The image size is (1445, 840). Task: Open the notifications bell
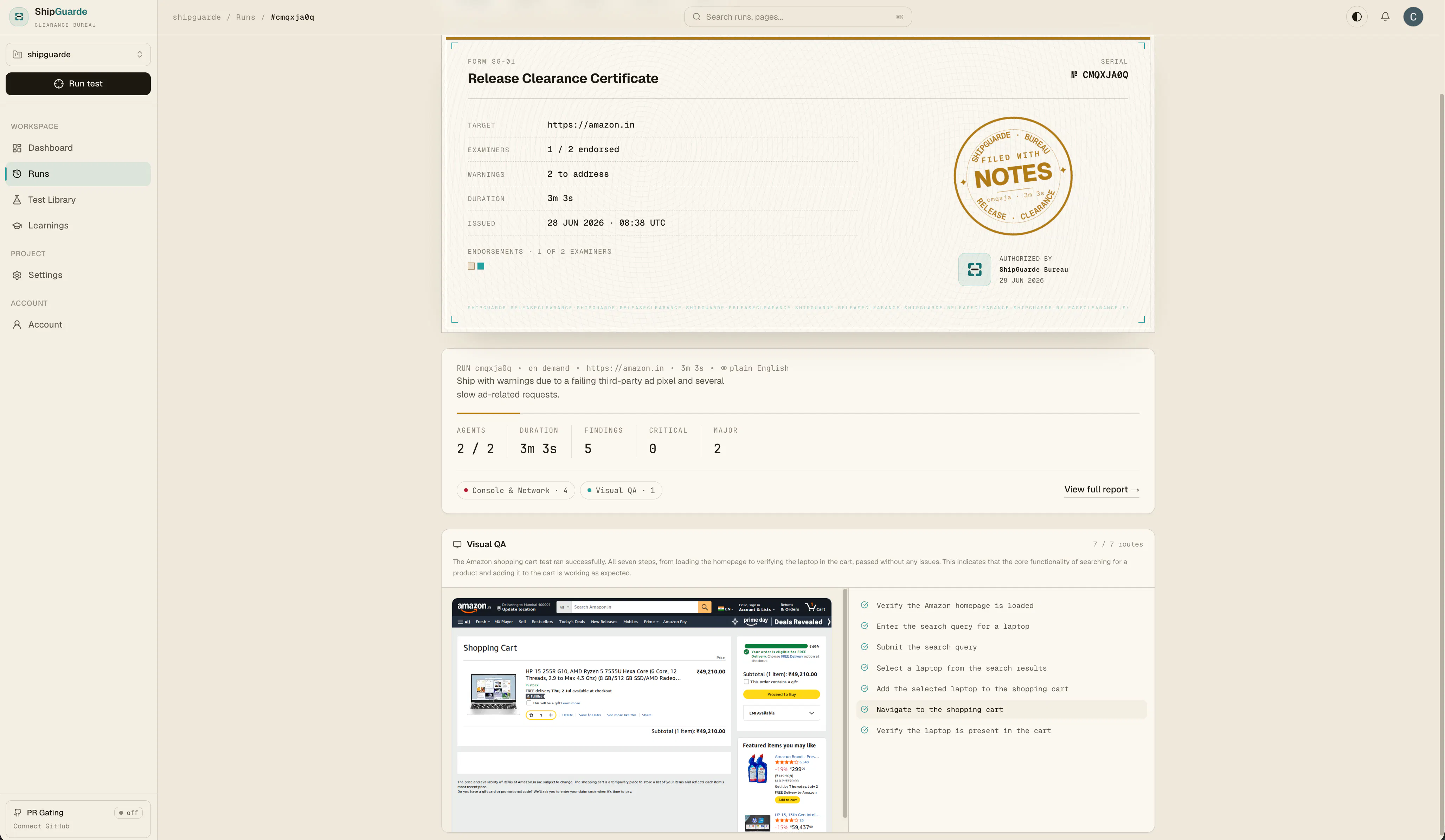[1385, 17]
